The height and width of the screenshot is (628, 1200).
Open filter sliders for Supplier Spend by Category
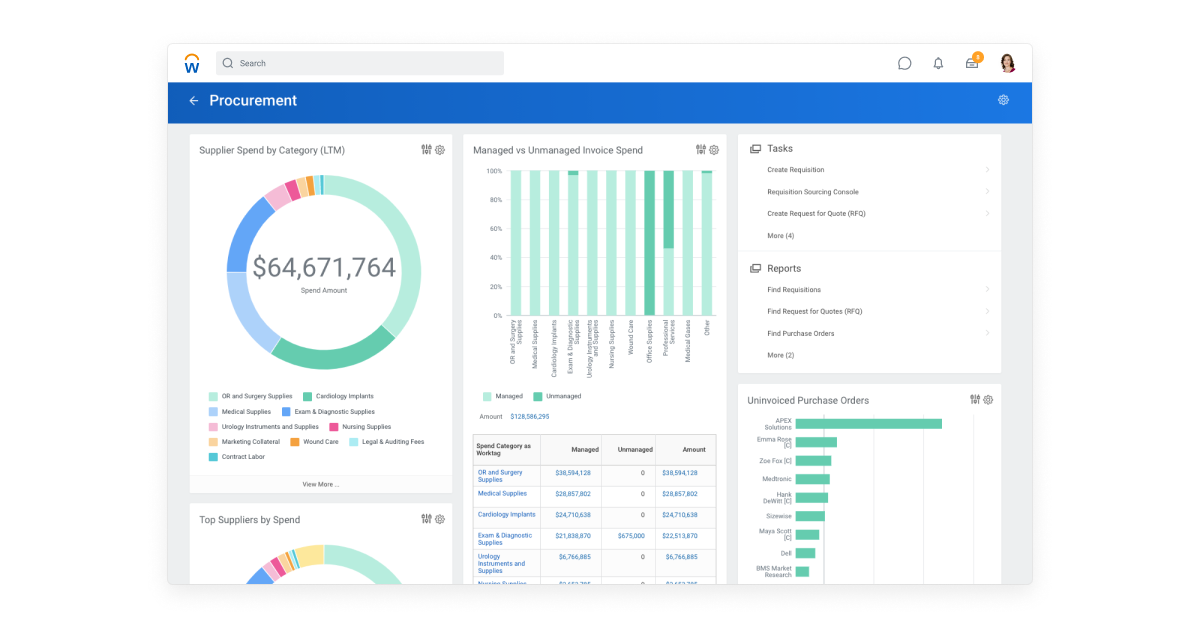426,150
